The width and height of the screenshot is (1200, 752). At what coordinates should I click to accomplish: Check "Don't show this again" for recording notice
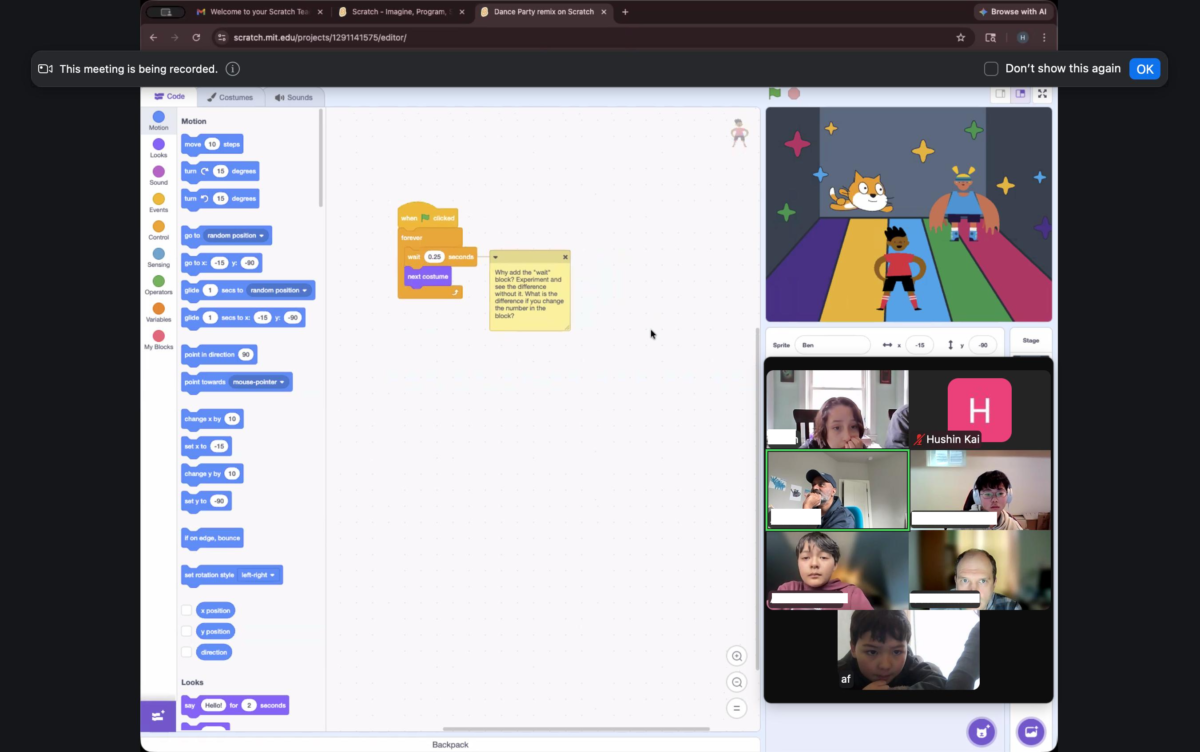[990, 68]
